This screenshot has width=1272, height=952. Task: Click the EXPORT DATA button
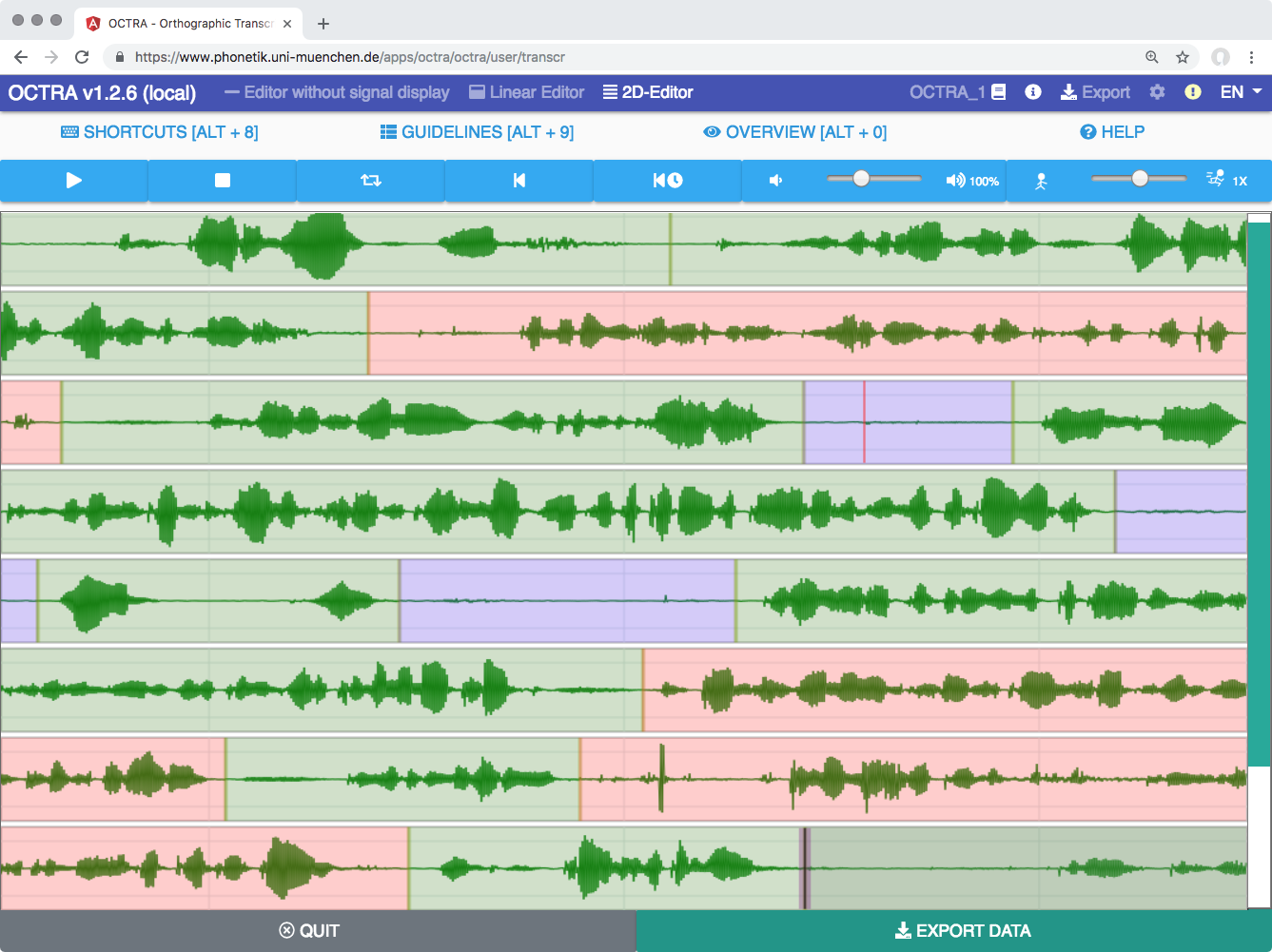pyautogui.click(x=954, y=931)
